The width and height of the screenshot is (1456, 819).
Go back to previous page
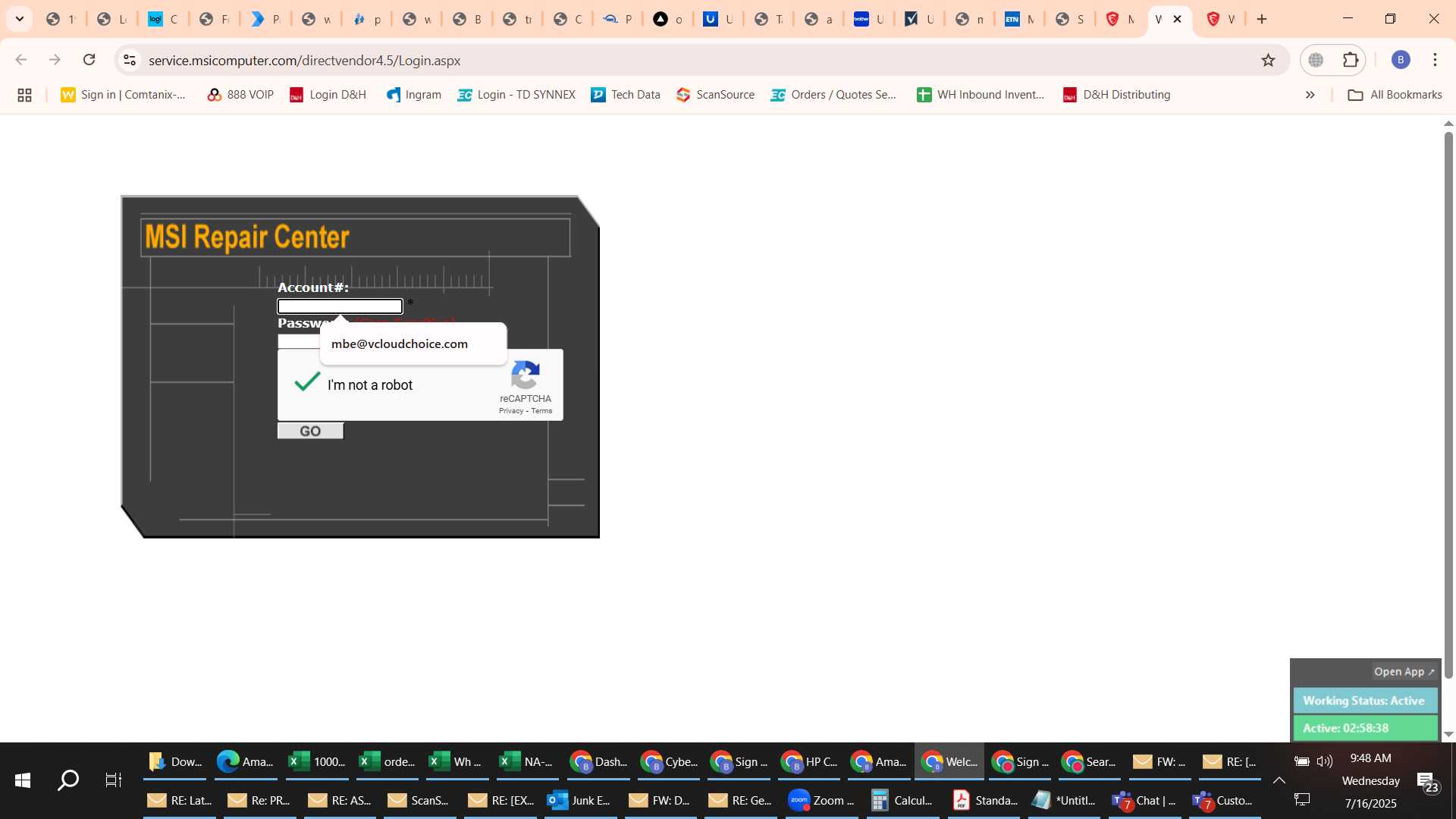tap(21, 60)
